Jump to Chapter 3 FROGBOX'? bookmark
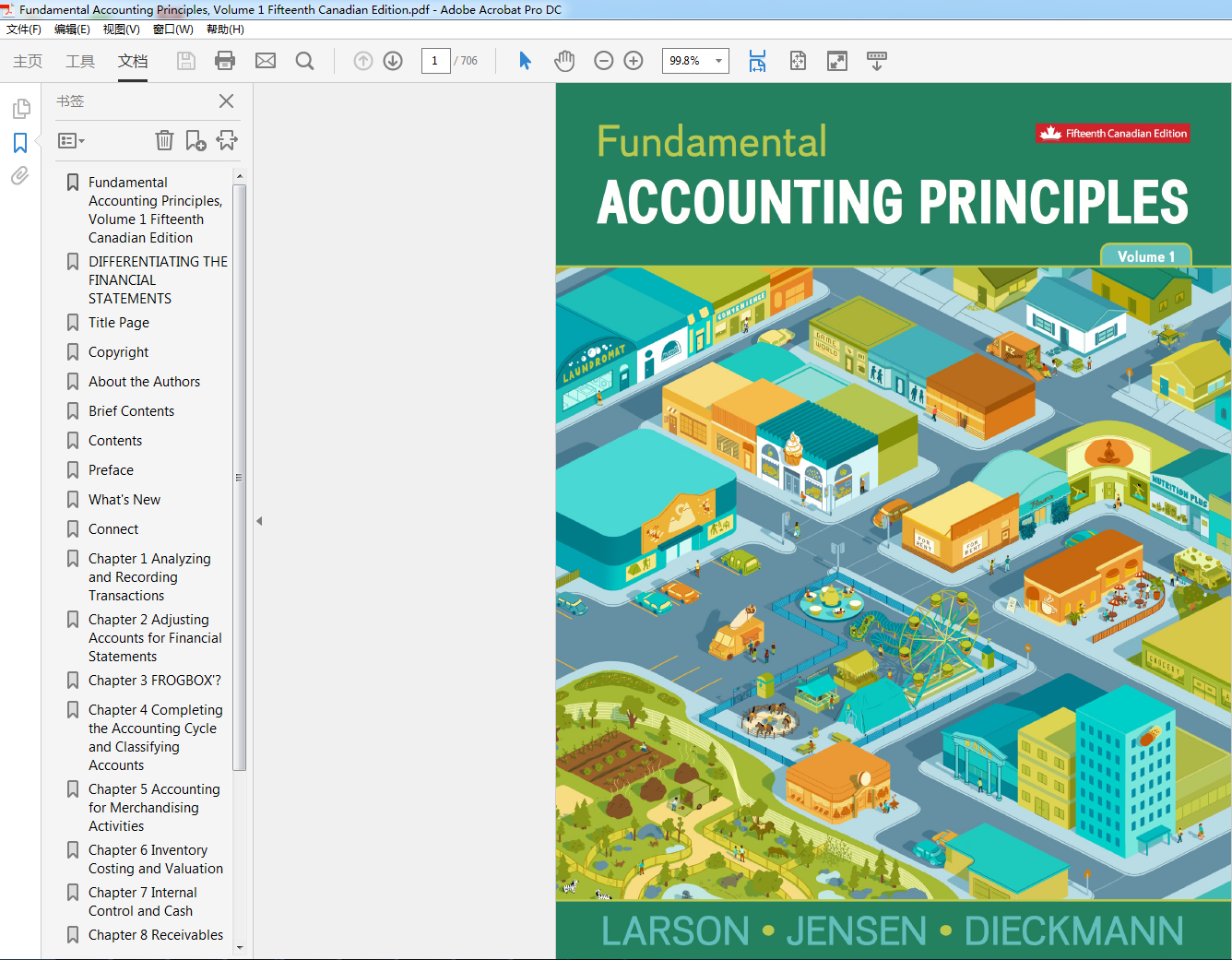The image size is (1232, 960). (x=154, y=681)
